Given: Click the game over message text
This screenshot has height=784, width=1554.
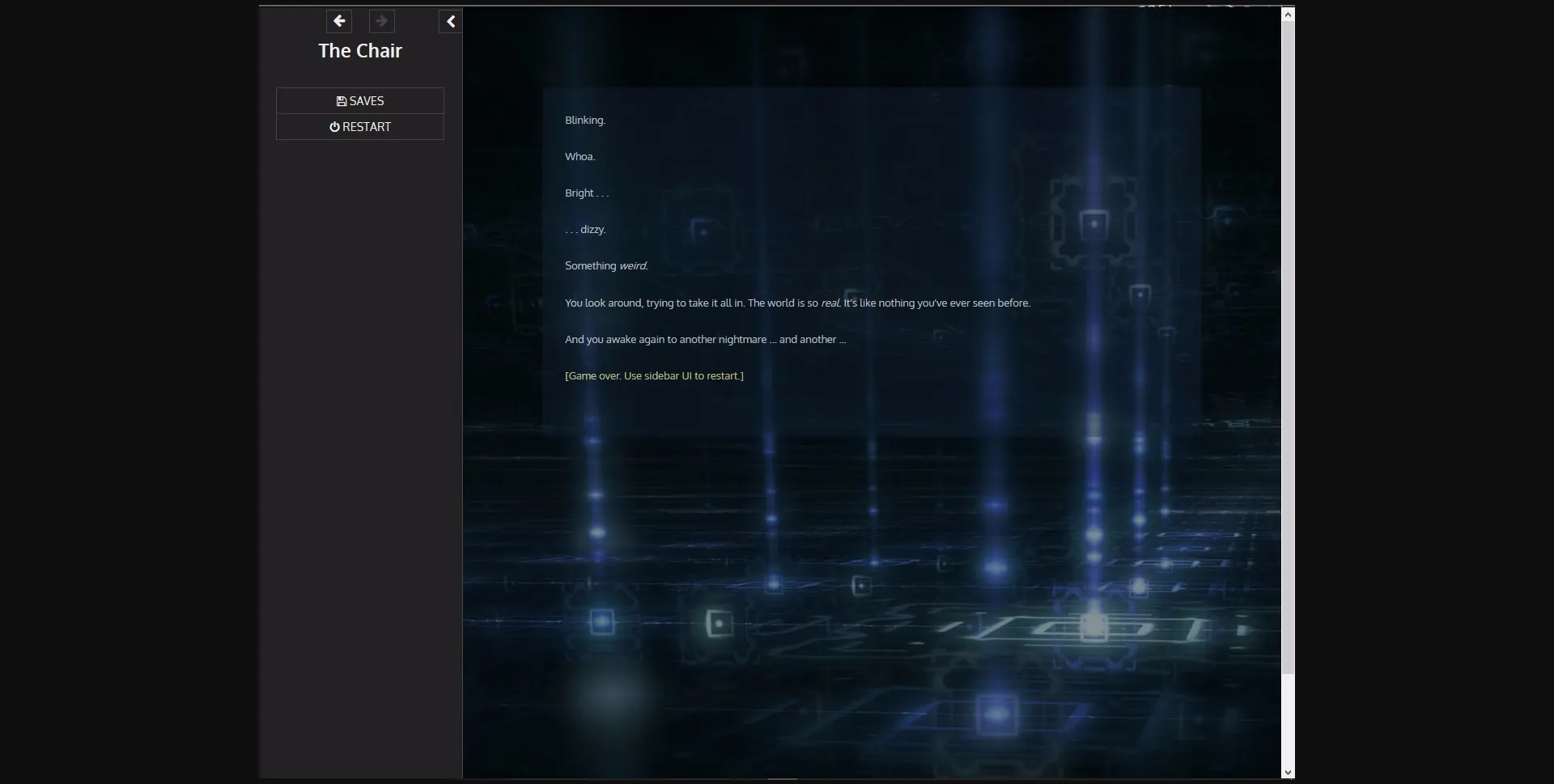Looking at the screenshot, I should click(654, 375).
